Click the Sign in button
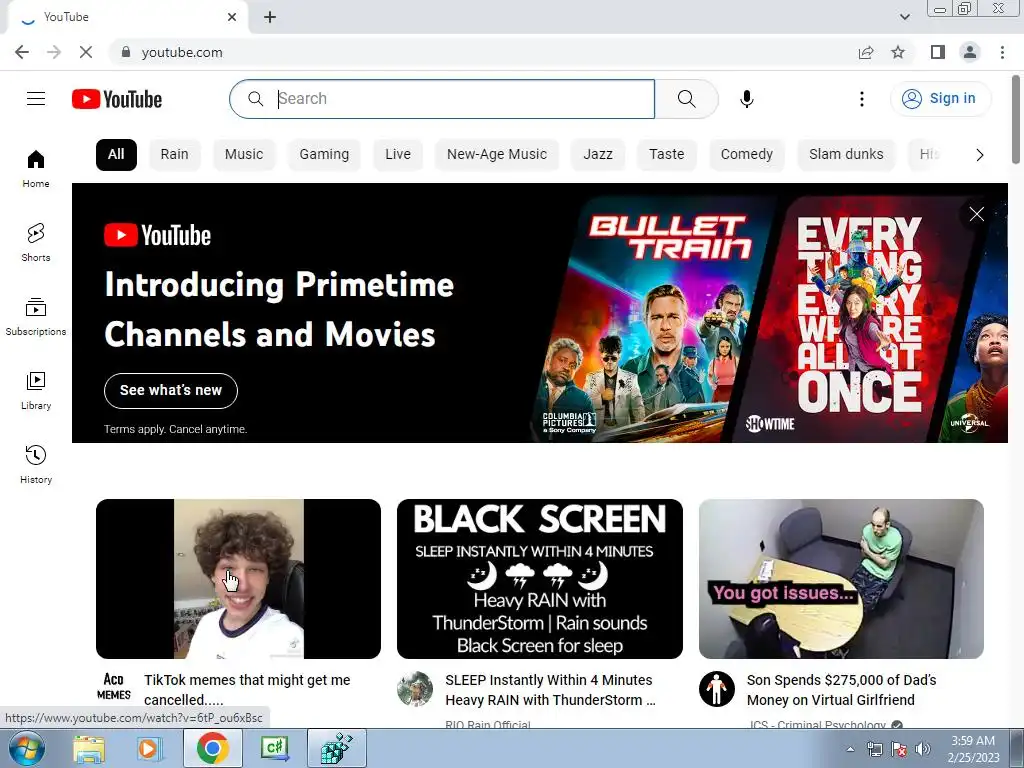 940,99
